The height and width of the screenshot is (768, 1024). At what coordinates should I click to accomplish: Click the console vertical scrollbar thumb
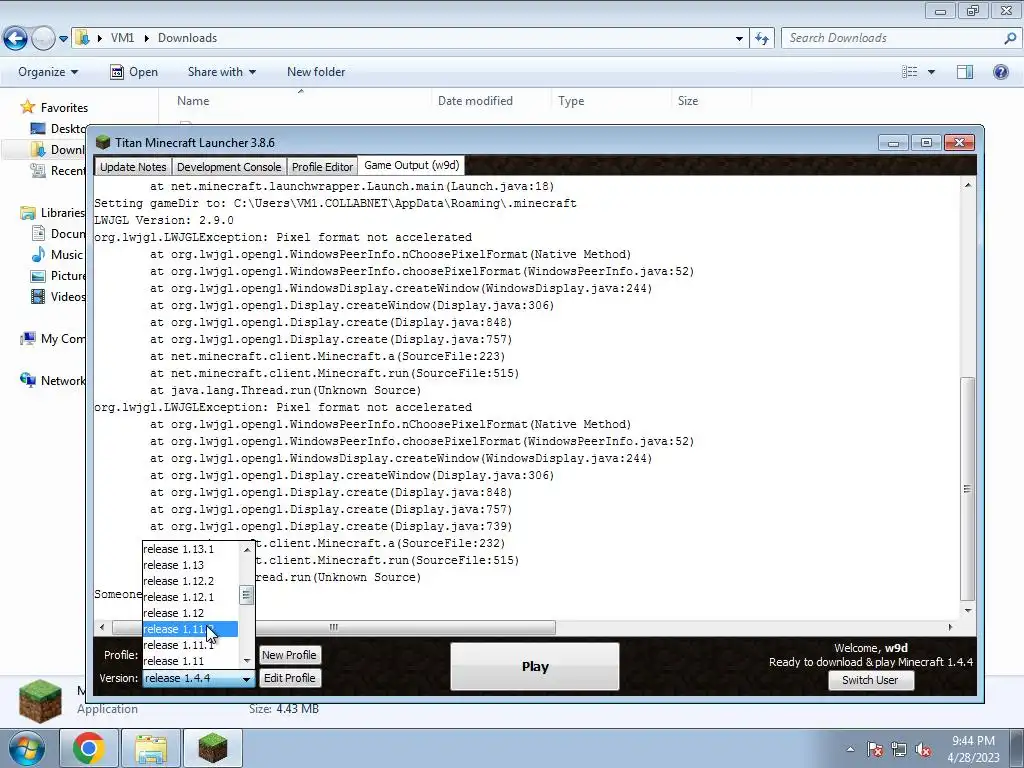coord(967,488)
